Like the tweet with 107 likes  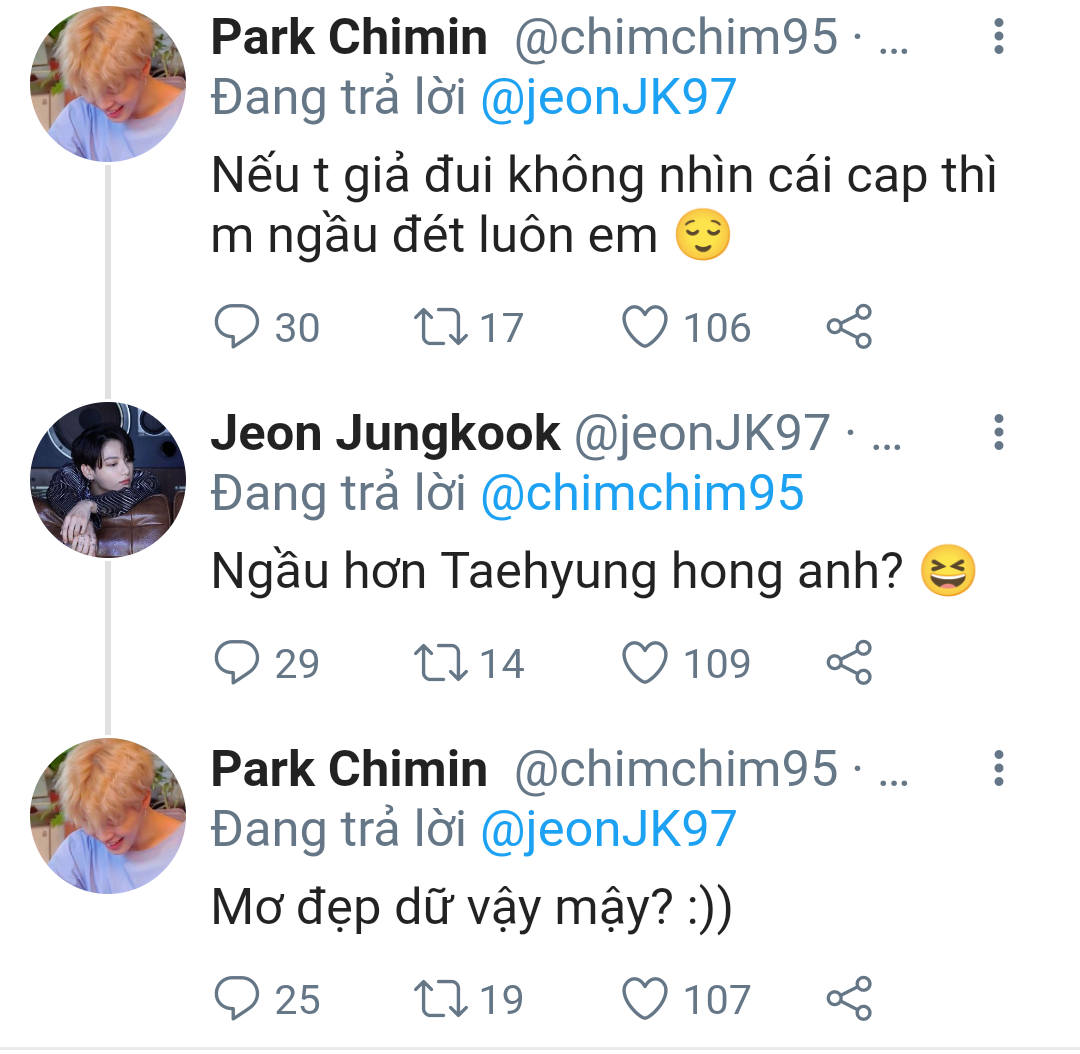pyautogui.click(x=645, y=1000)
